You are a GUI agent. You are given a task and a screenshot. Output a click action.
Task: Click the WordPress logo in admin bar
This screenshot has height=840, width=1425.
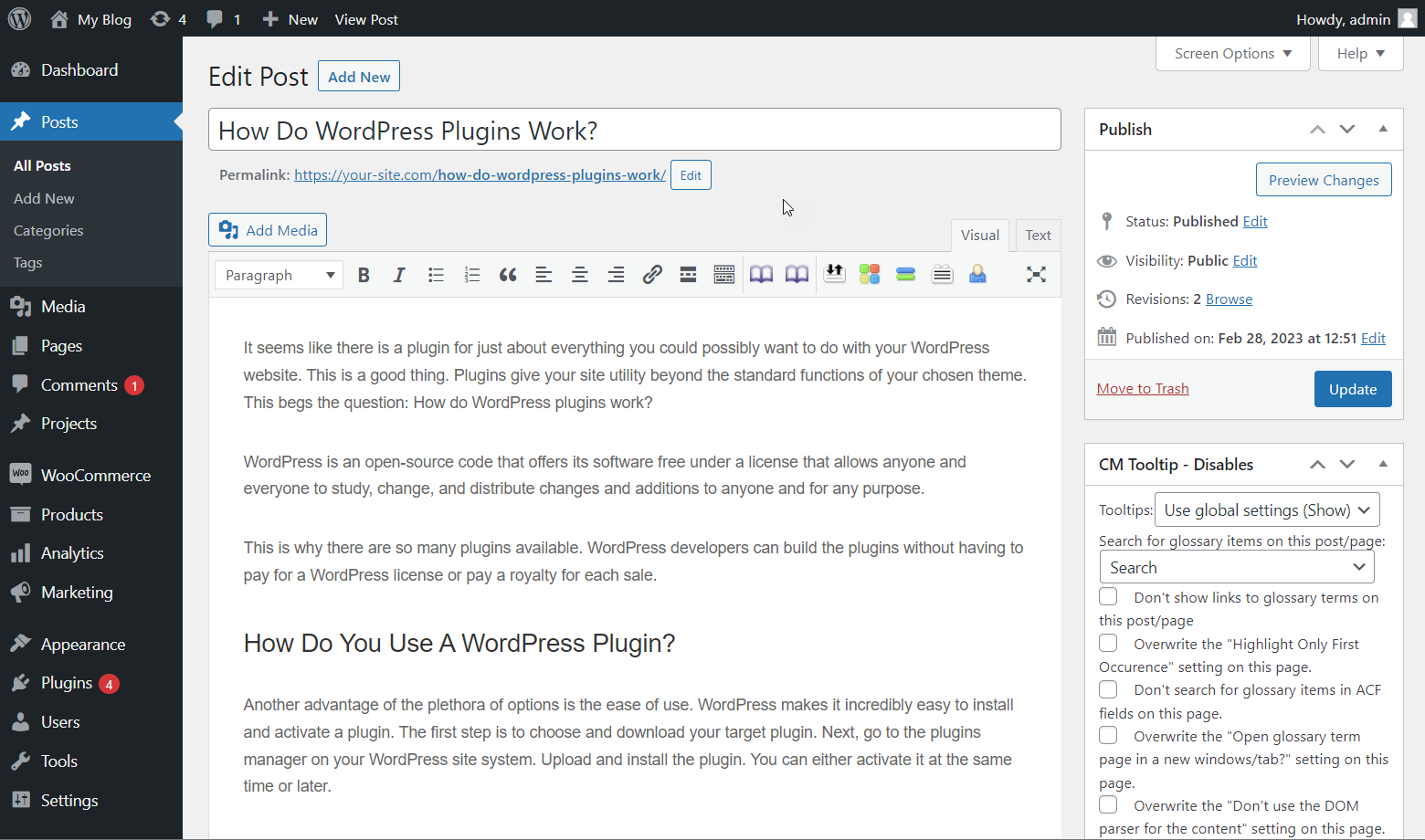coord(19,18)
